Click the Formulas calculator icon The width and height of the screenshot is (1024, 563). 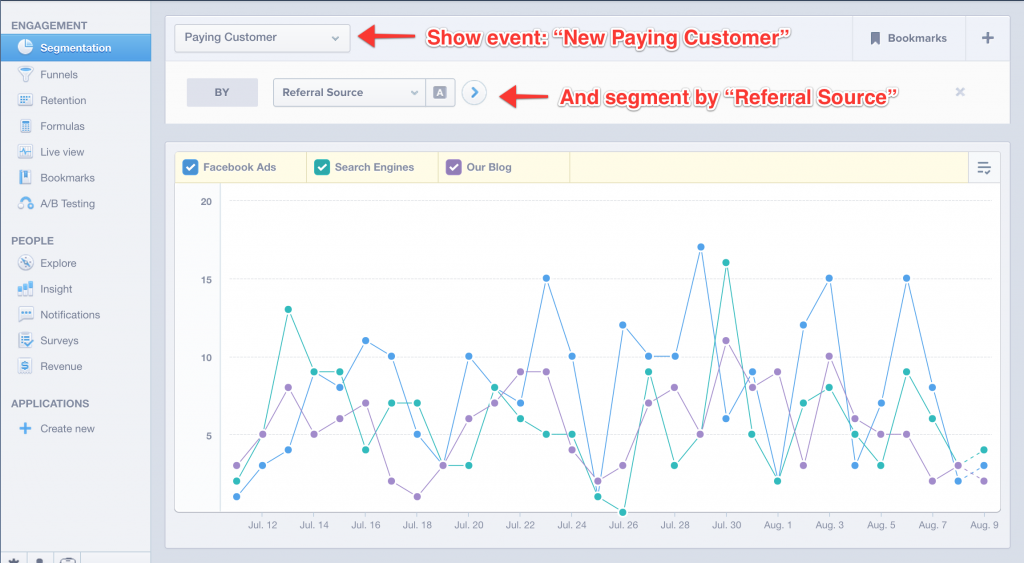click(x=25, y=126)
